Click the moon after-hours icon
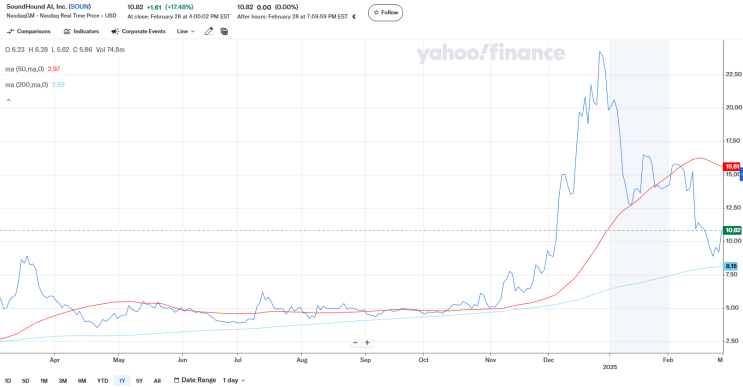743x387 pixels. tap(354, 17)
